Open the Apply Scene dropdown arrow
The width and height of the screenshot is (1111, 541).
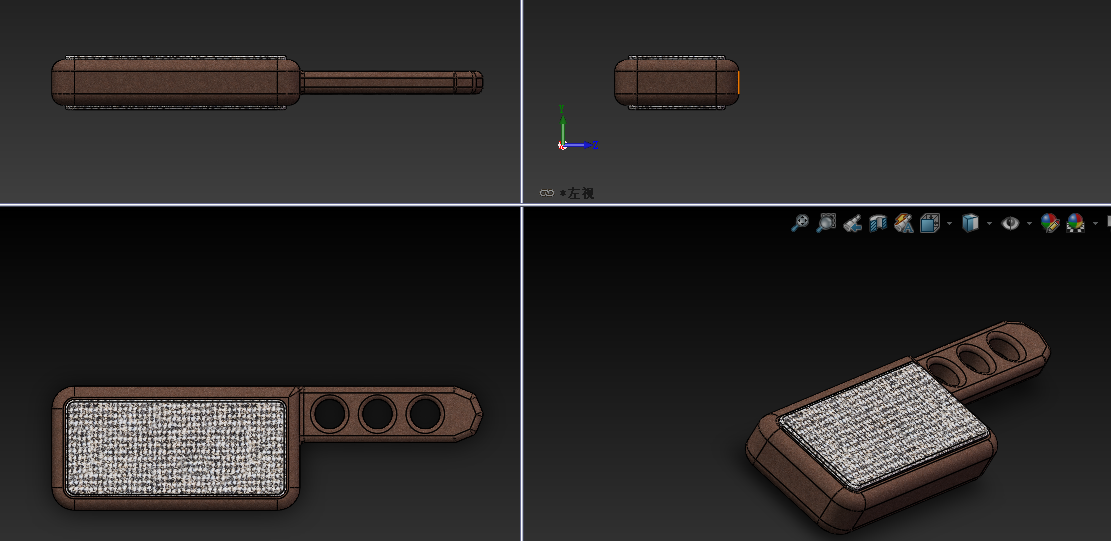[x=1095, y=224]
